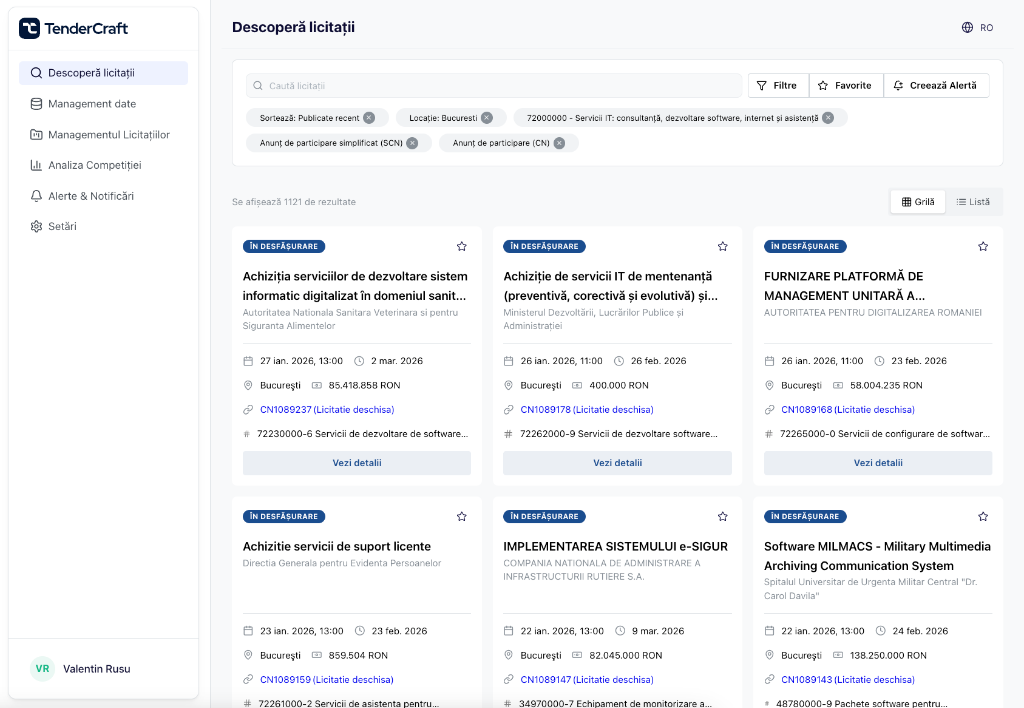Star the Software MILMACS tender card

(983, 517)
